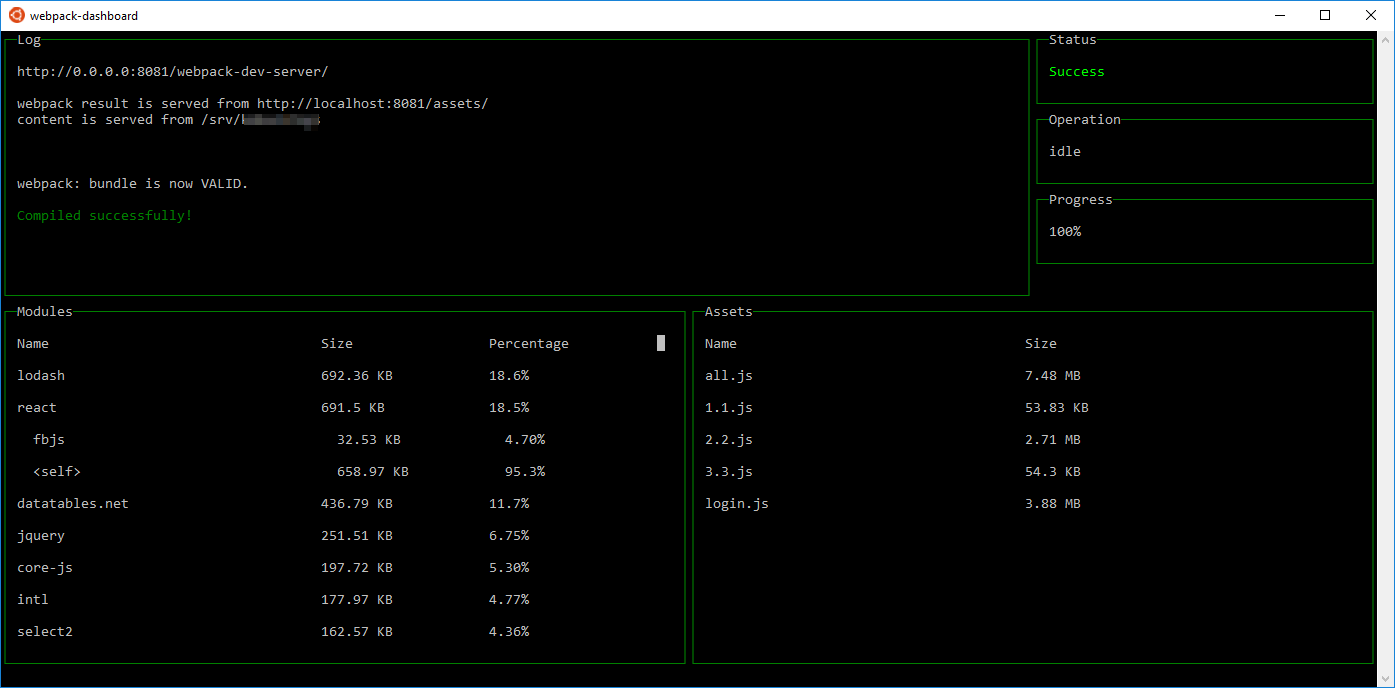Click the Assets Size column header

tap(1041, 344)
